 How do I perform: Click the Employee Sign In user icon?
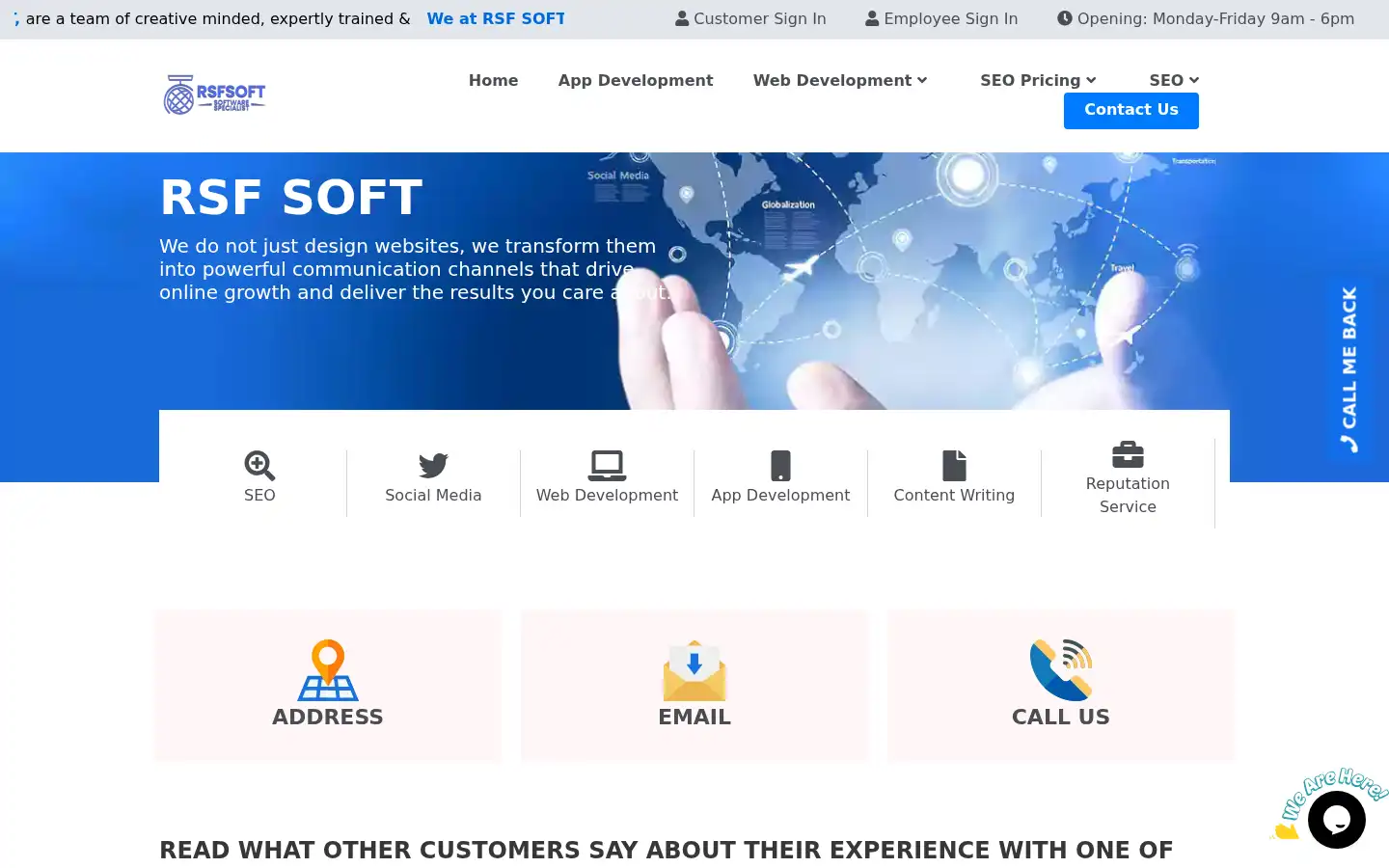click(872, 18)
